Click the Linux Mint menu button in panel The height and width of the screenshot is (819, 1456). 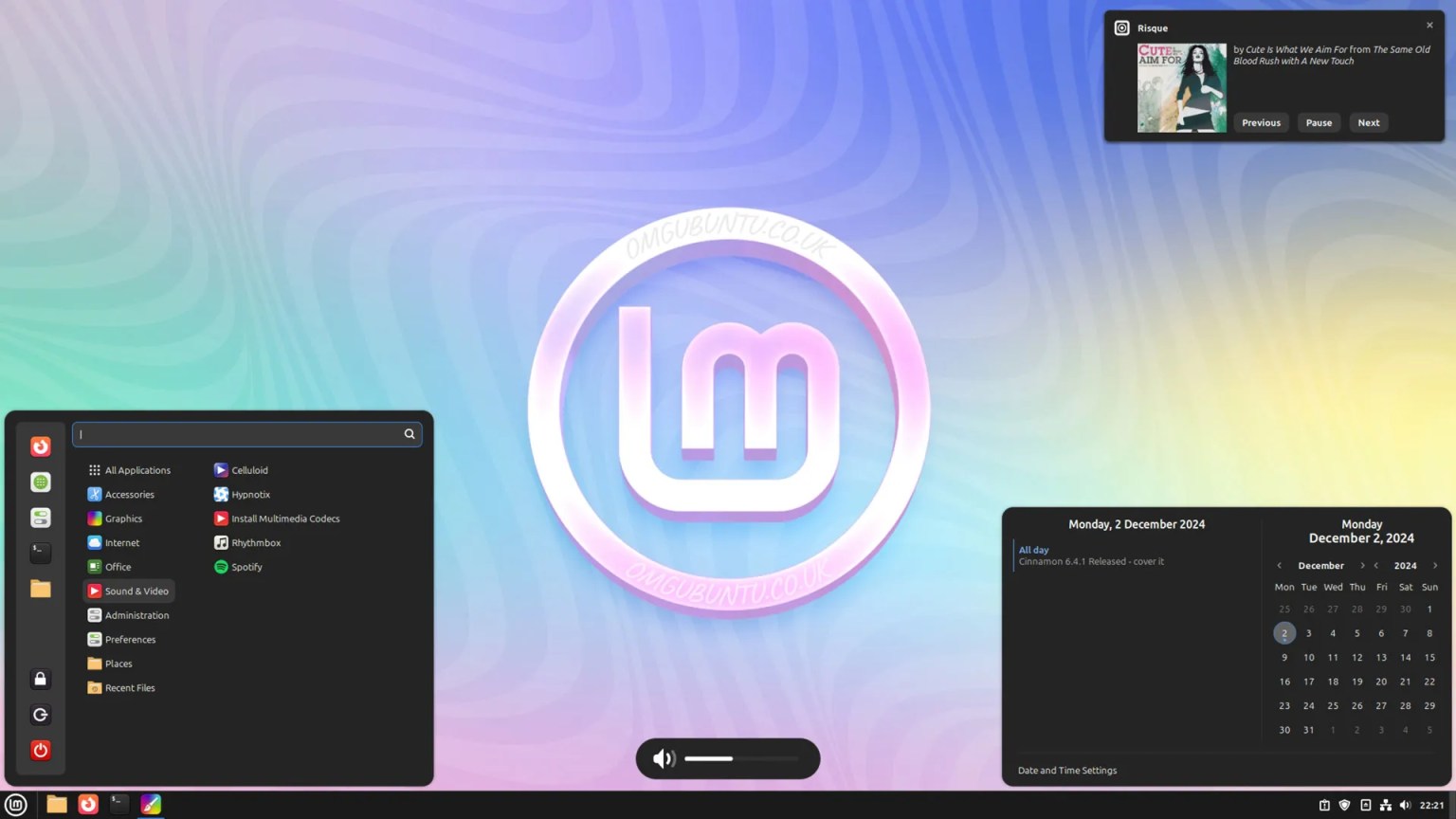point(16,805)
